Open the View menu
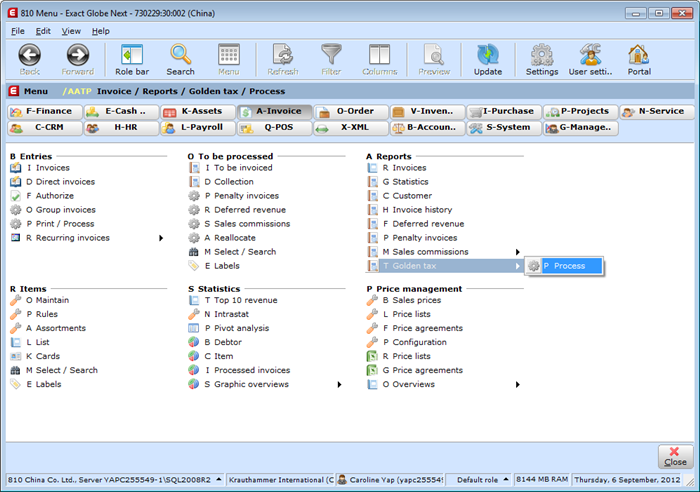This screenshot has width=700, height=492. (71, 31)
